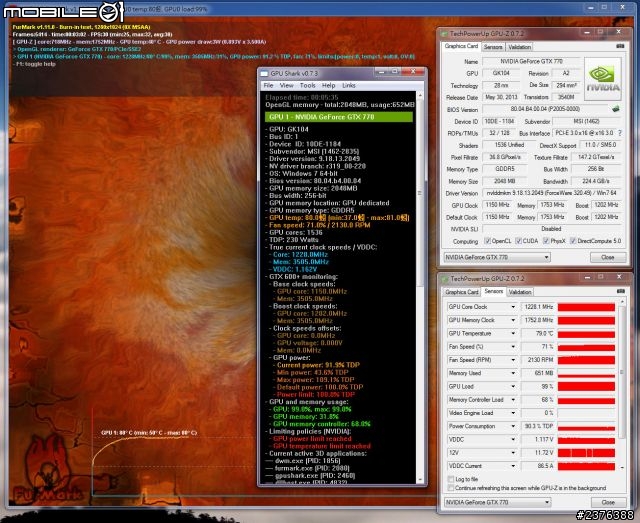Open the View menu in GPU Shark
This screenshot has height=523, width=640.
(287, 85)
